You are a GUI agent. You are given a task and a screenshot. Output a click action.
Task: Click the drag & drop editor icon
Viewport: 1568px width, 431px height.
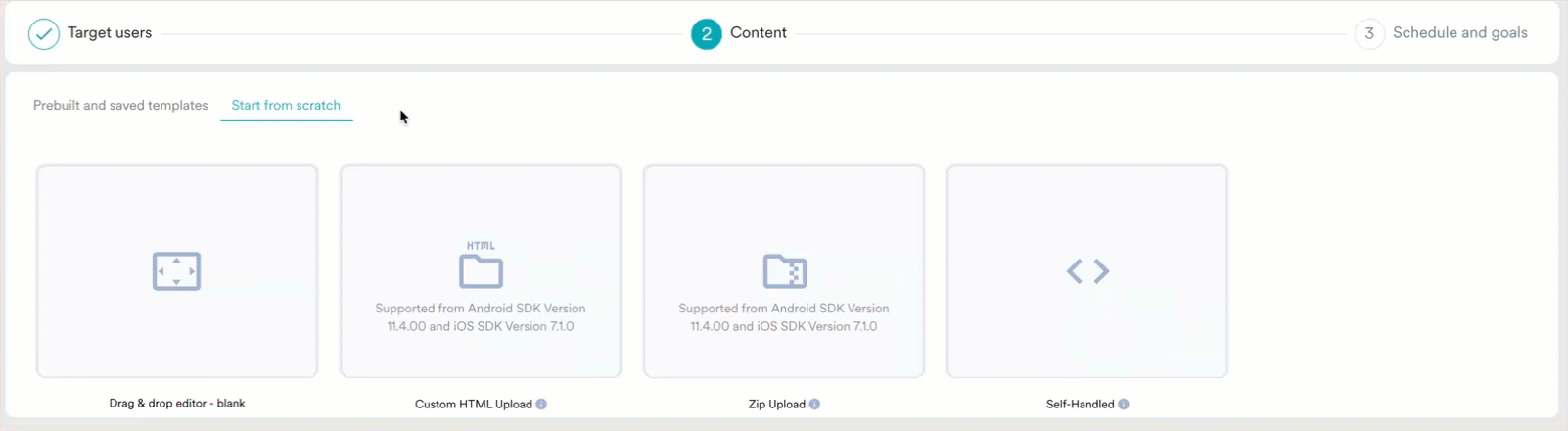(x=177, y=271)
